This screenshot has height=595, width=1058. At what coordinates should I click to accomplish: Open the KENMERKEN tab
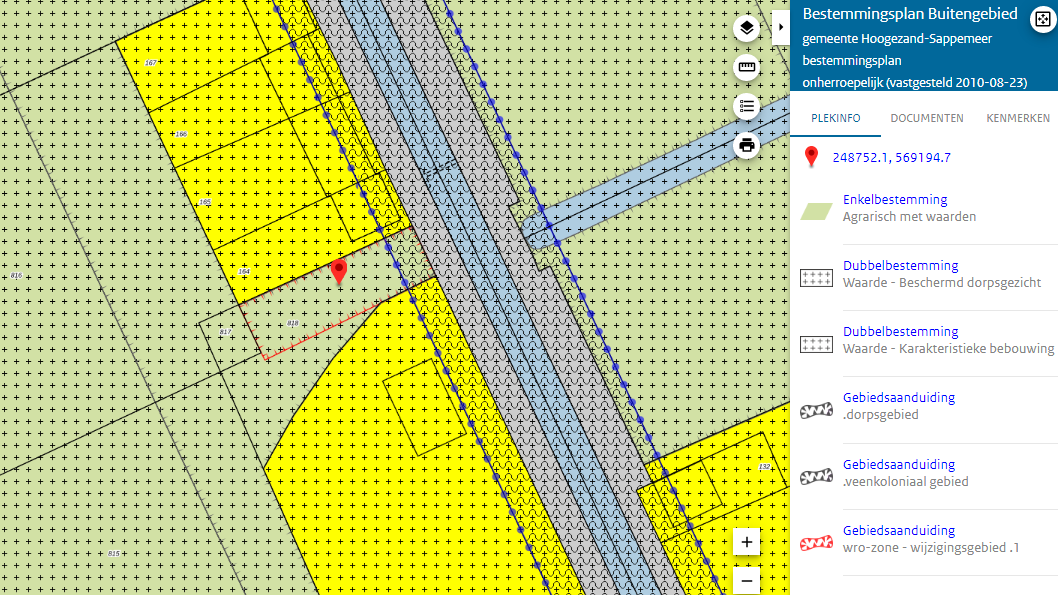point(1018,118)
